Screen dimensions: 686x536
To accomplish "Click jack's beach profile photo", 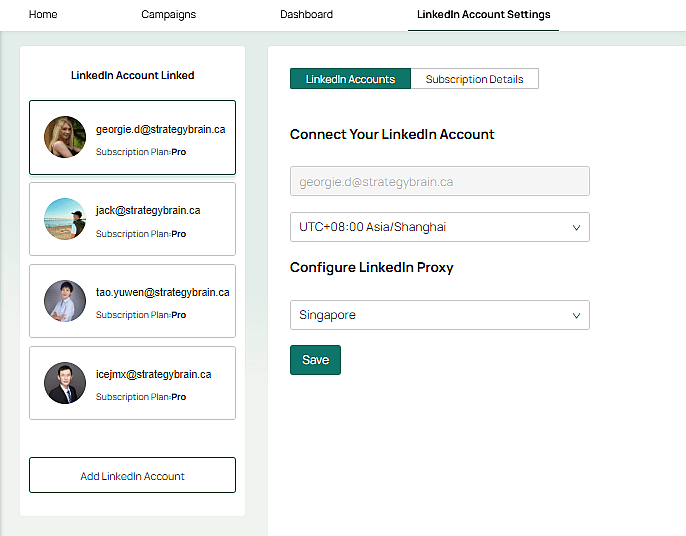I will (65, 219).
